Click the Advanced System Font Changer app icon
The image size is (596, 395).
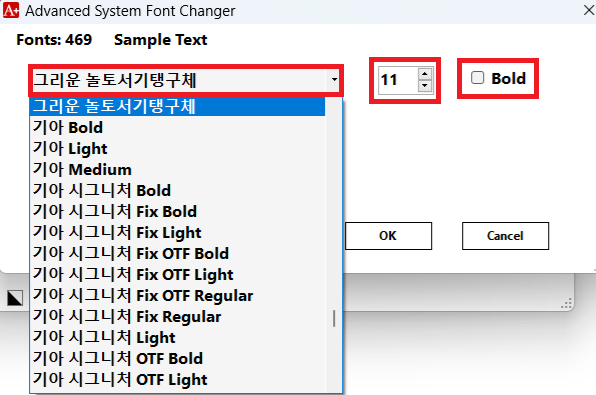[x=11, y=10]
